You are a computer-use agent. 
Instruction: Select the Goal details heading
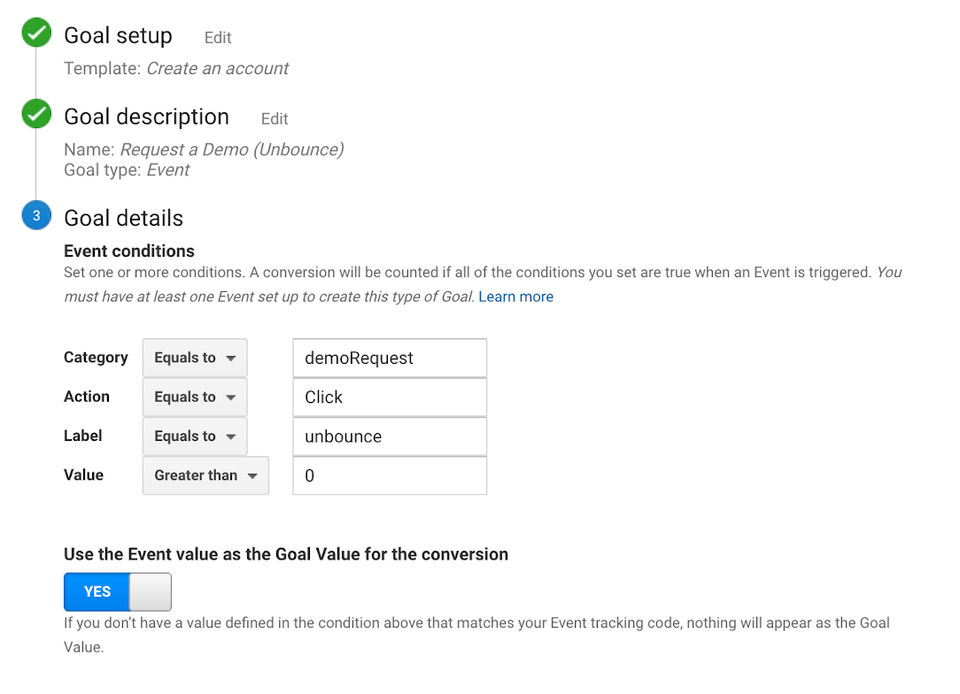[124, 218]
